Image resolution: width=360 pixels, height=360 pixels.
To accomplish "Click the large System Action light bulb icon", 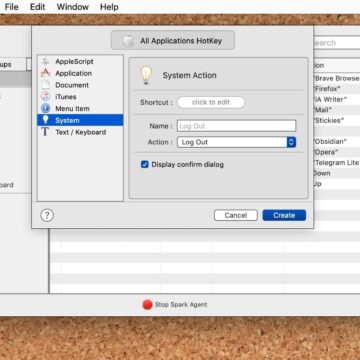I will tap(146, 75).
